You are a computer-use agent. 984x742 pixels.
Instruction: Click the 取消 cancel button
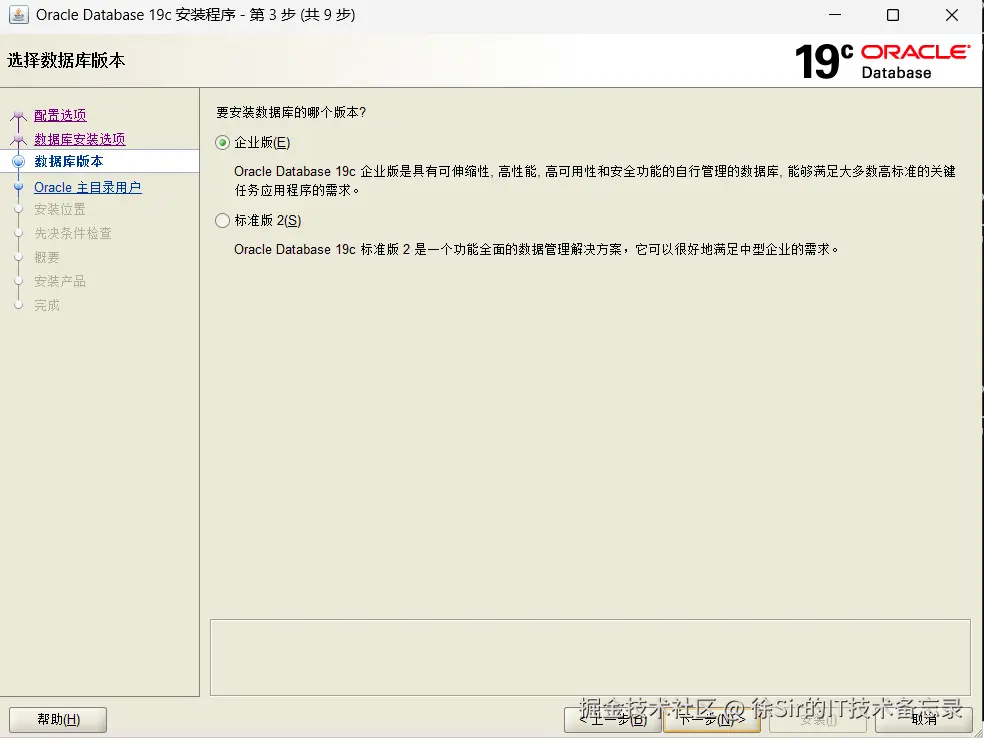coord(924,719)
